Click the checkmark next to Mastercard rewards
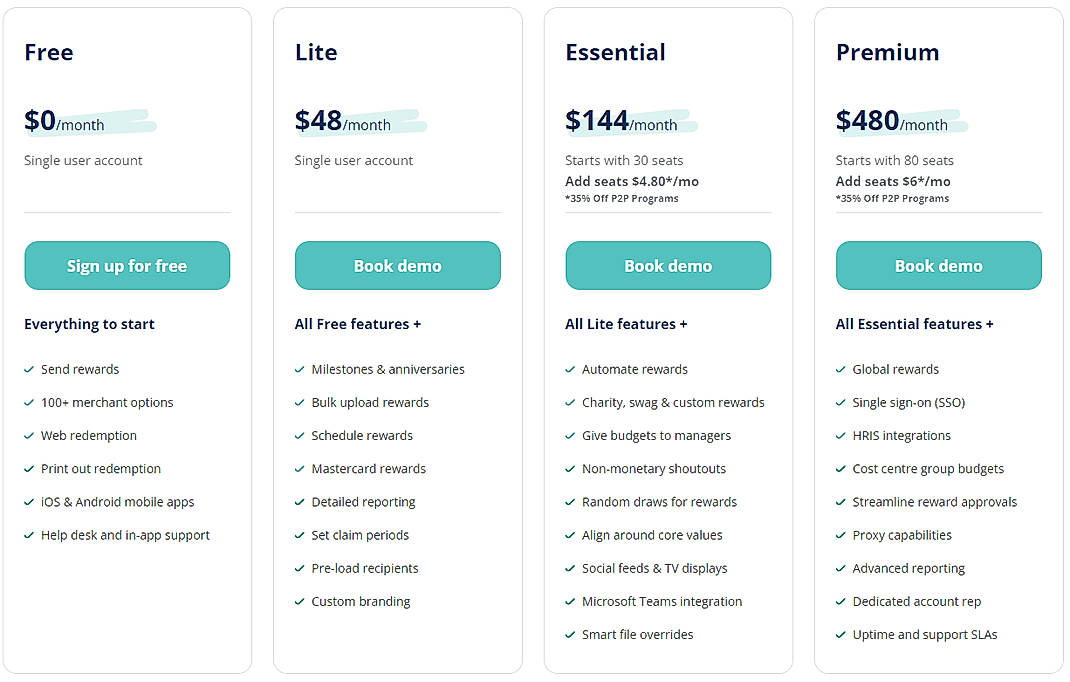This screenshot has height=682, width=1070. pos(299,468)
